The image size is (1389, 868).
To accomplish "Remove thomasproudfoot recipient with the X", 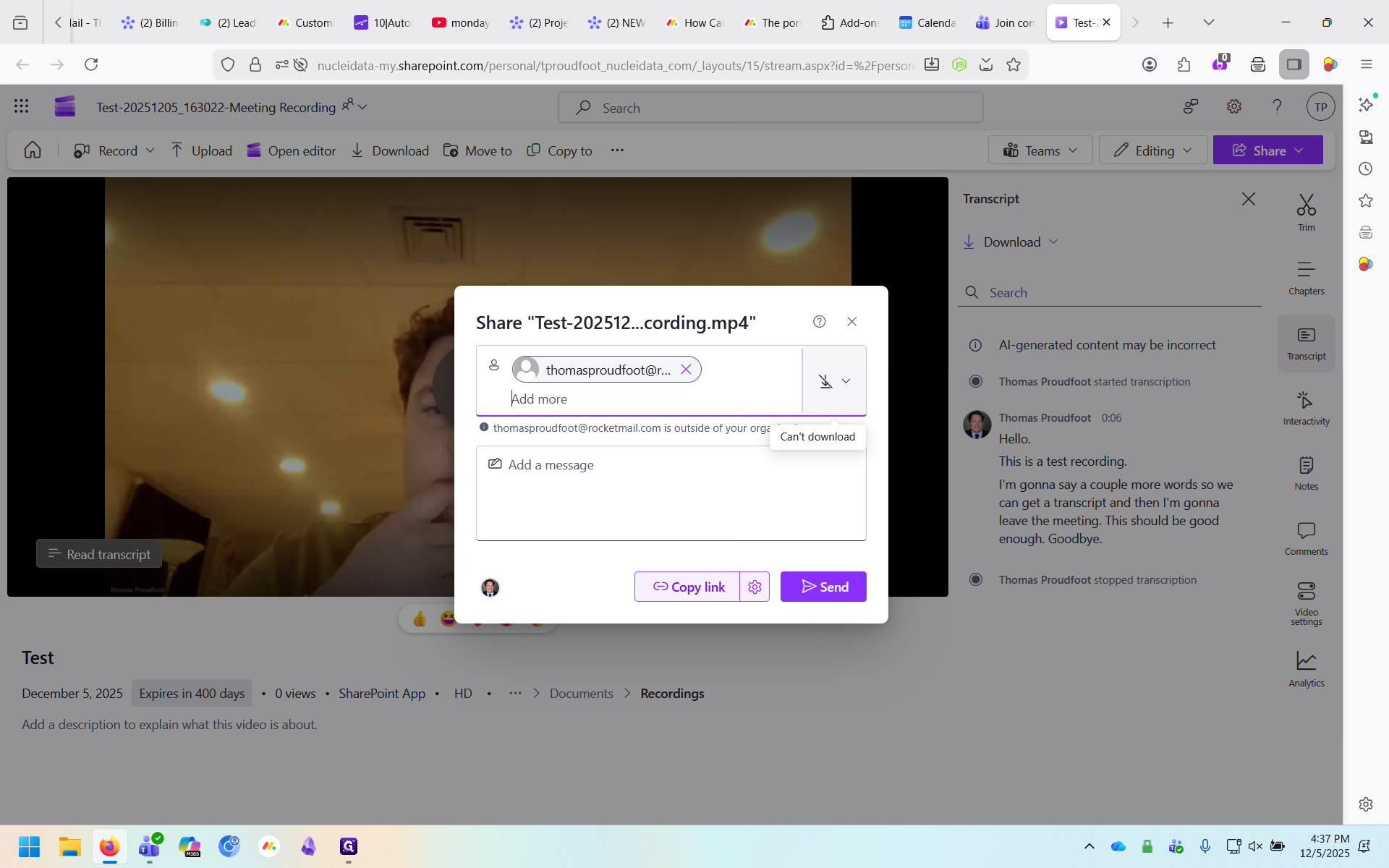I will tap(686, 370).
